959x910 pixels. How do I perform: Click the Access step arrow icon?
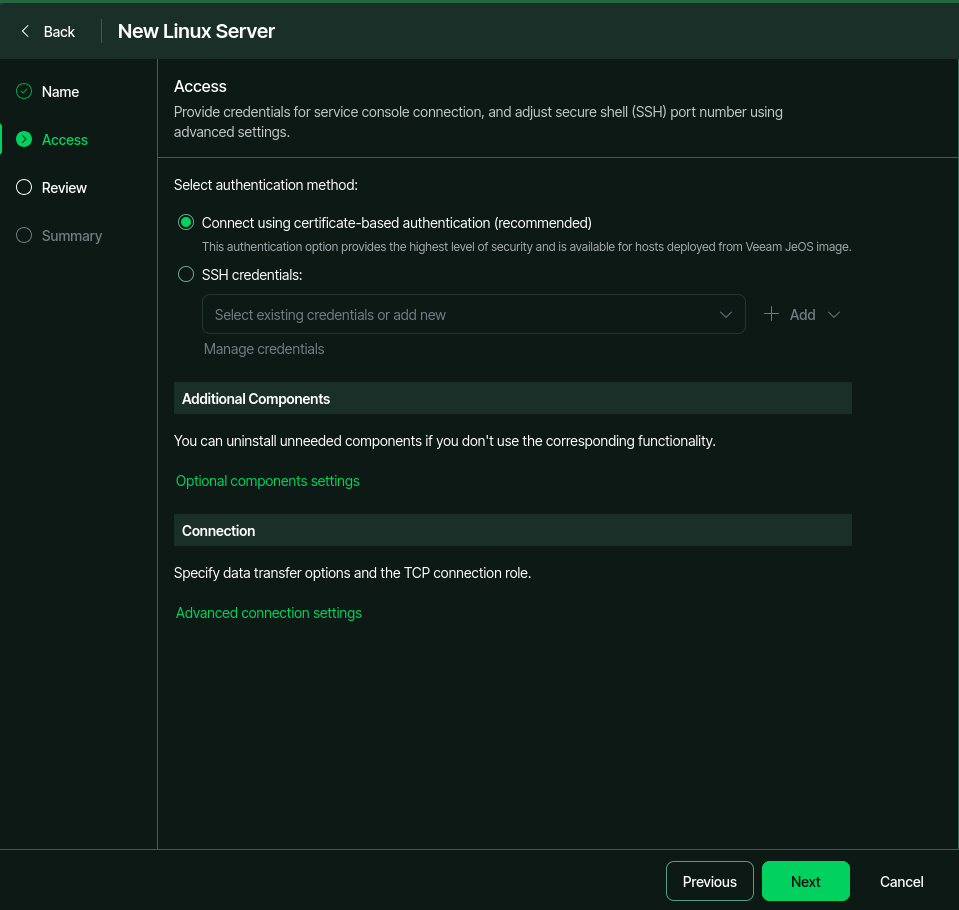24,139
